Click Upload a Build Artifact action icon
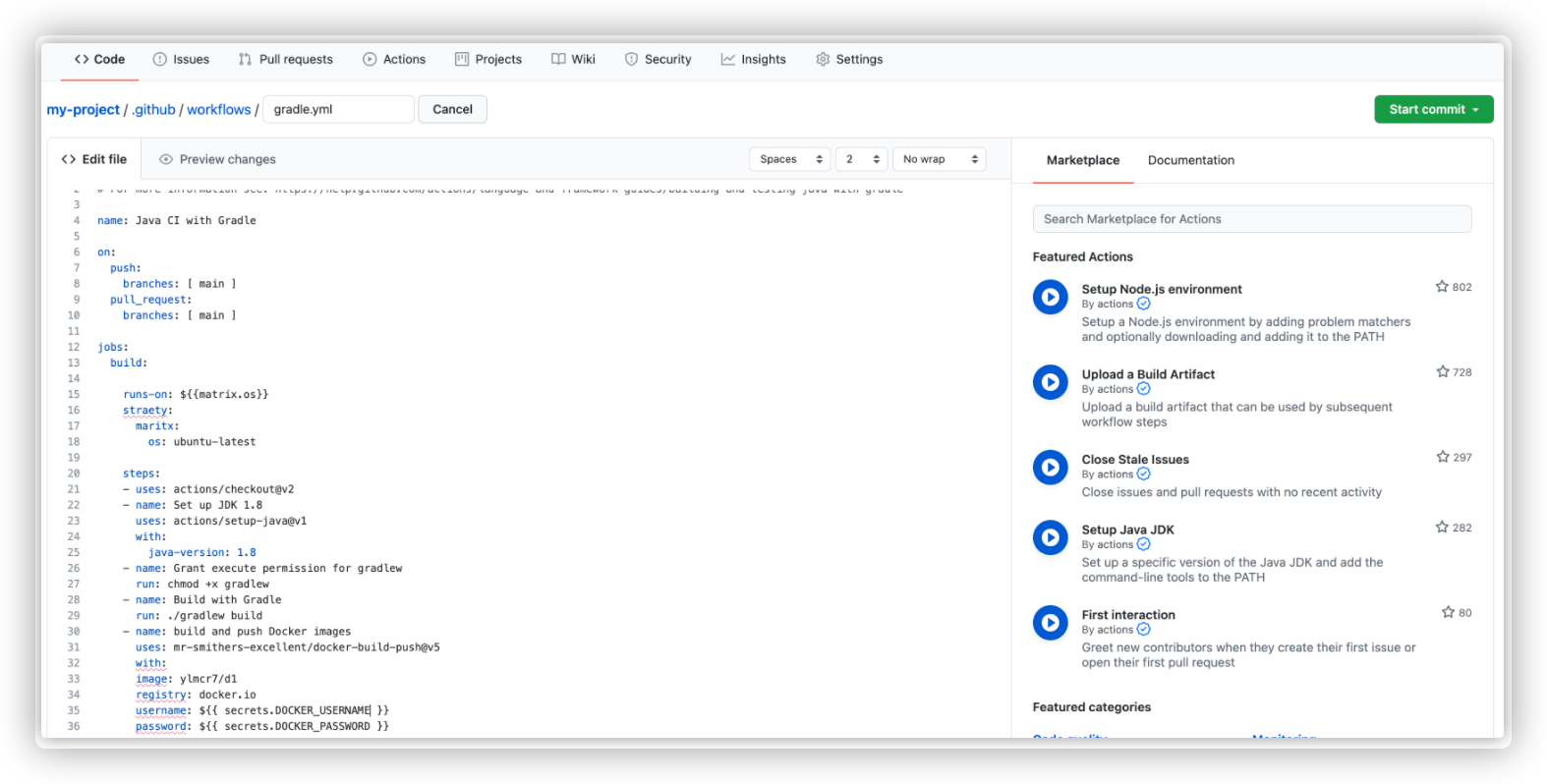The width and height of the screenshot is (1547, 784). coord(1051,382)
